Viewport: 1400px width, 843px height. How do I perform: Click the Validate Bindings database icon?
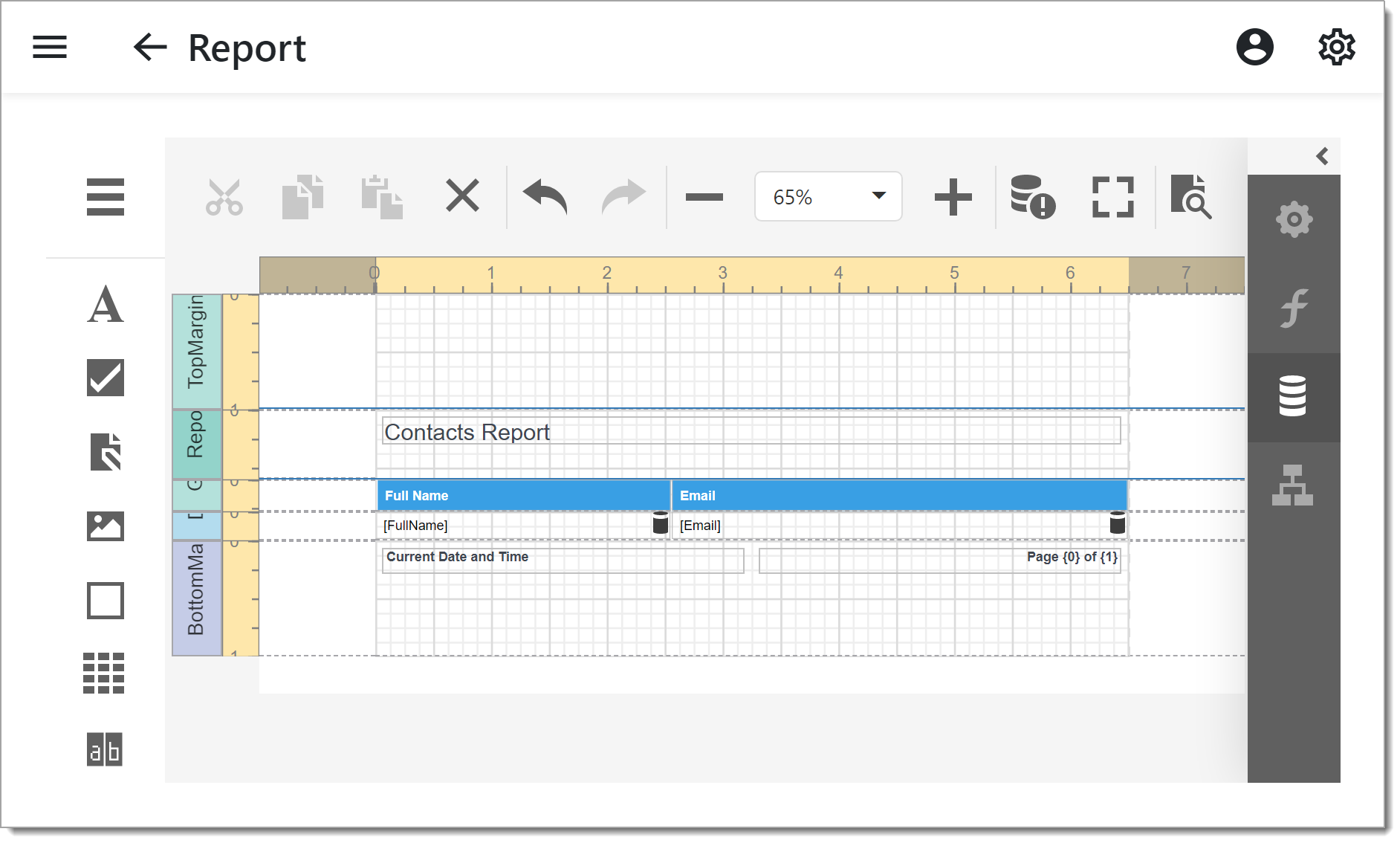pyautogui.click(x=1032, y=197)
